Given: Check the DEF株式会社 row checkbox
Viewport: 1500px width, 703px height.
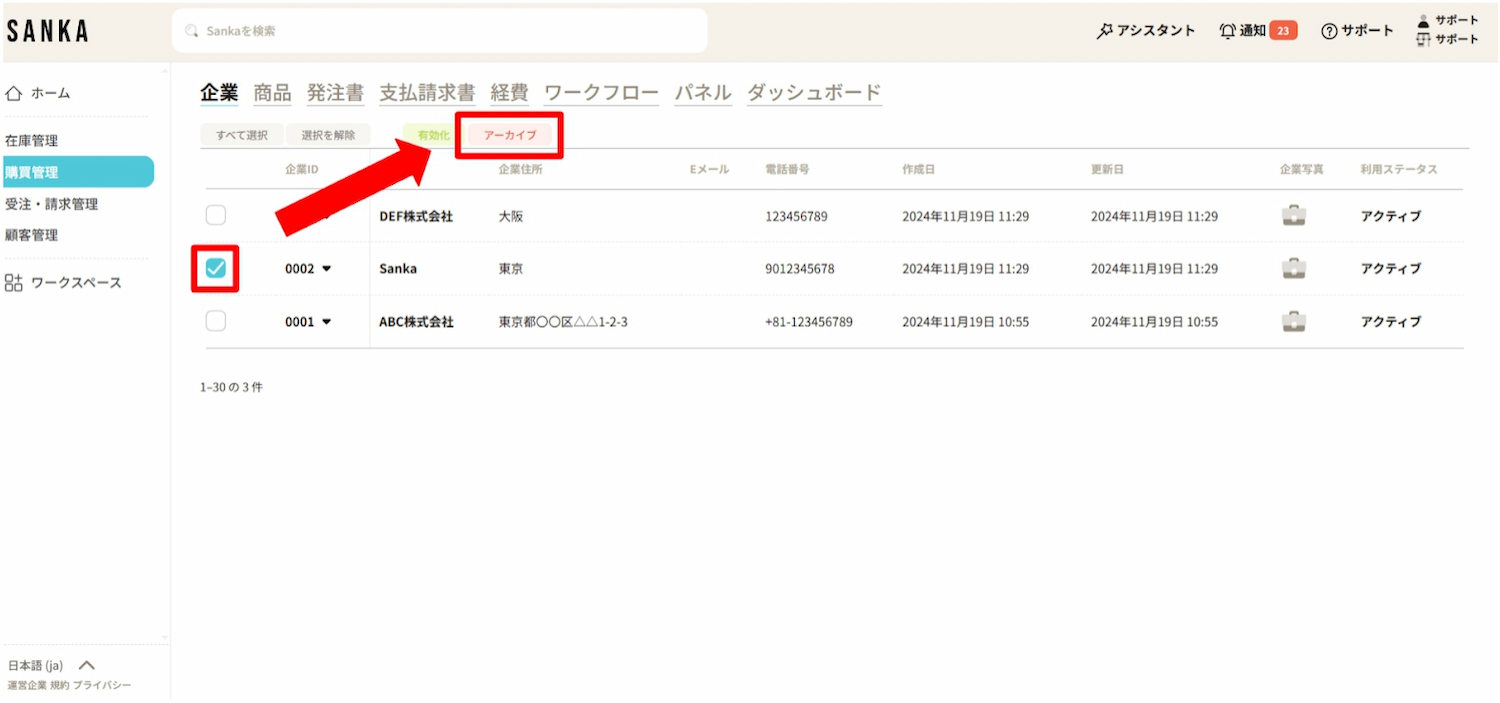Looking at the screenshot, I should point(216,216).
